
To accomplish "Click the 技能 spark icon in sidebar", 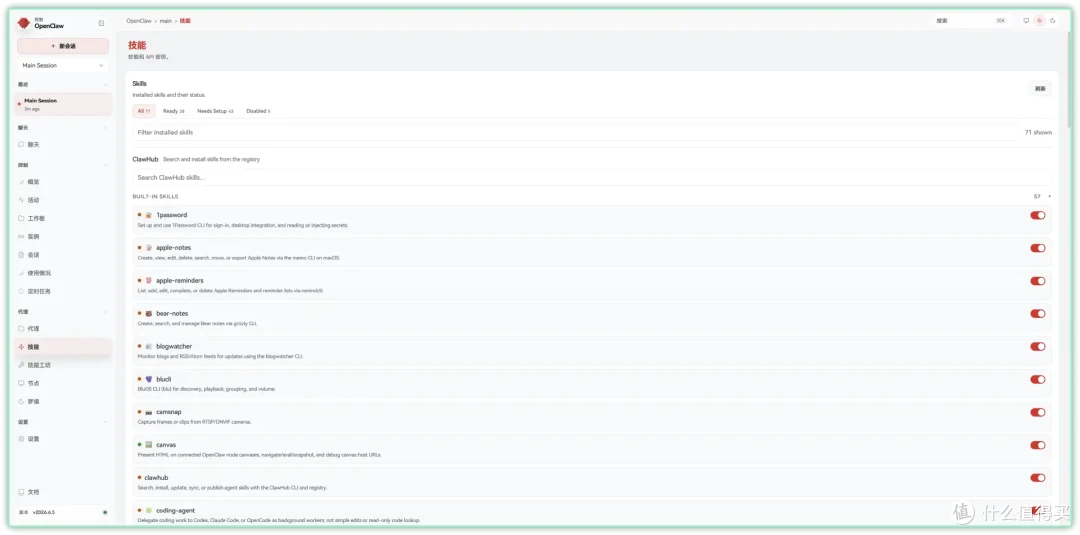I will [x=21, y=346].
